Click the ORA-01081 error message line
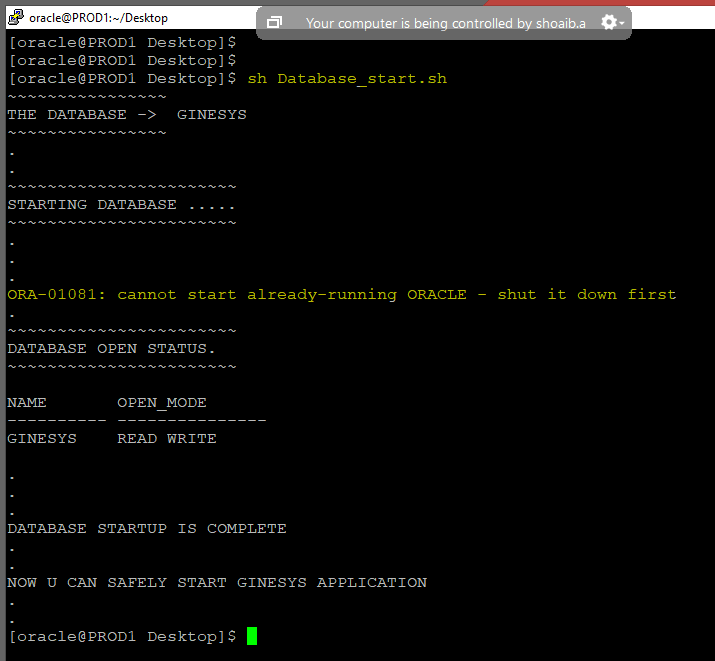 342,294
